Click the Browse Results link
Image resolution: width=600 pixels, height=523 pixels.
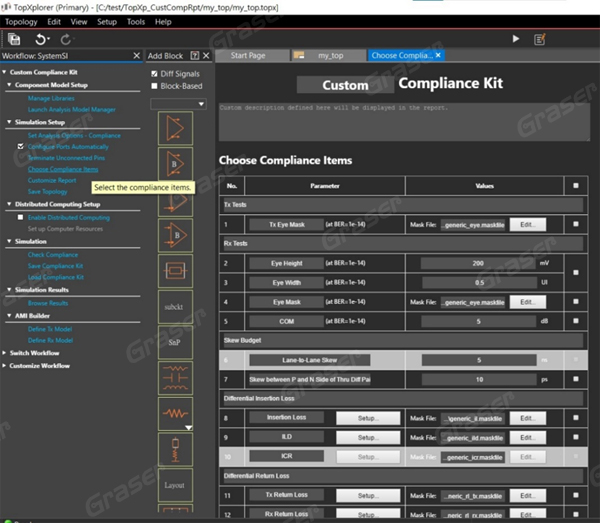[x=48, y=303]
